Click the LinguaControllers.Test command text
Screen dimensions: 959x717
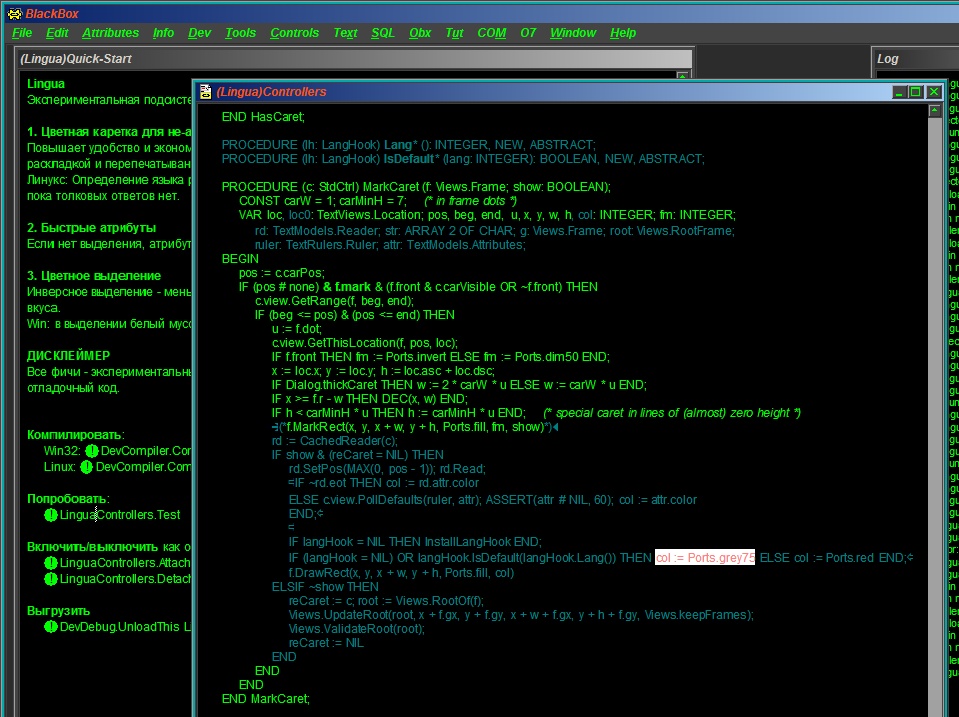[120, 515]
